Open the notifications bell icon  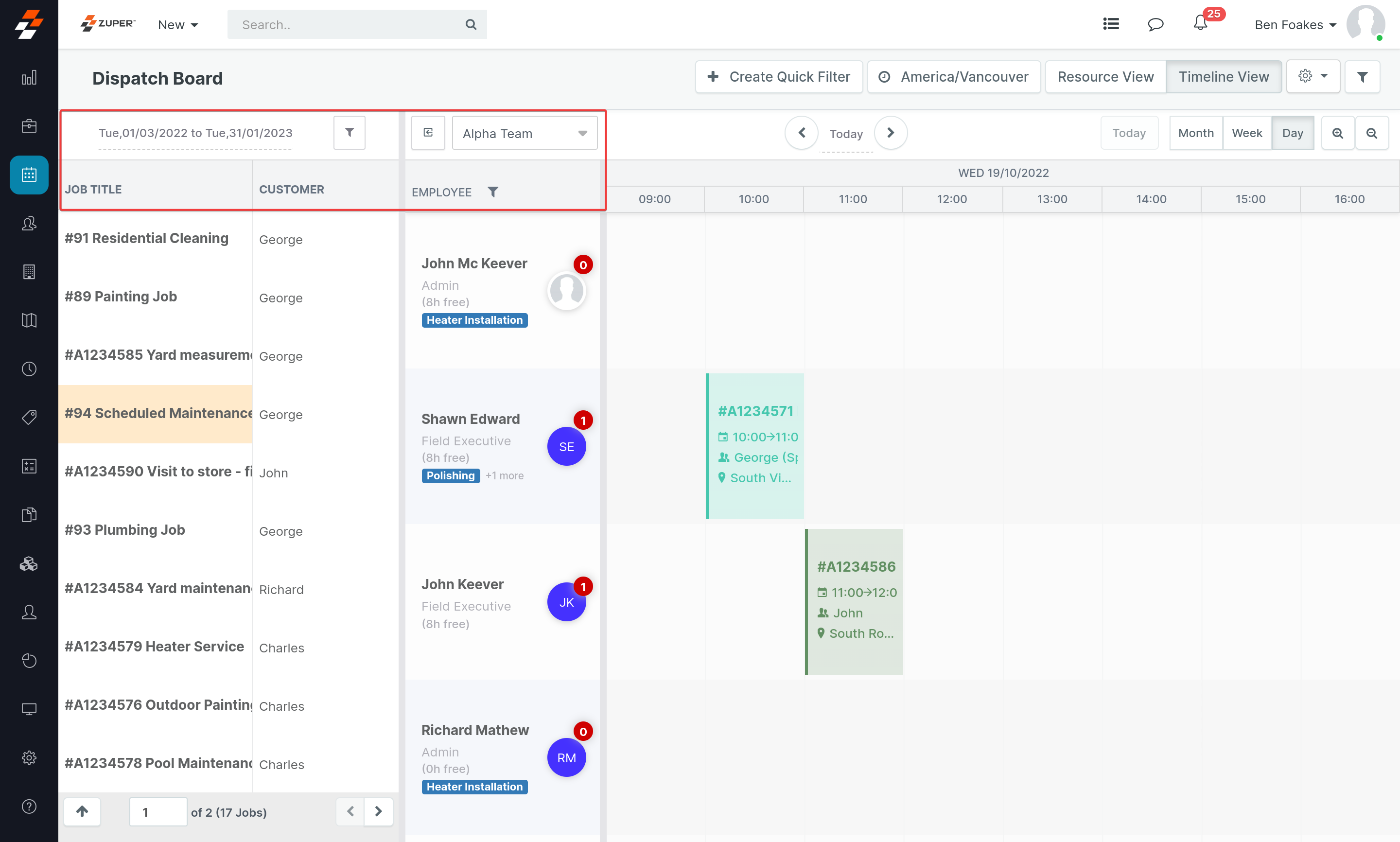(x=1200, y=24)
